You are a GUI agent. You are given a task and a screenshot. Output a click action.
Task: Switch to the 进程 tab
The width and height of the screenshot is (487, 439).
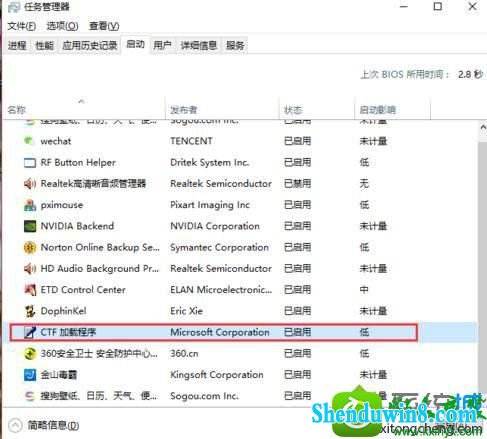(x=17, y=45)
